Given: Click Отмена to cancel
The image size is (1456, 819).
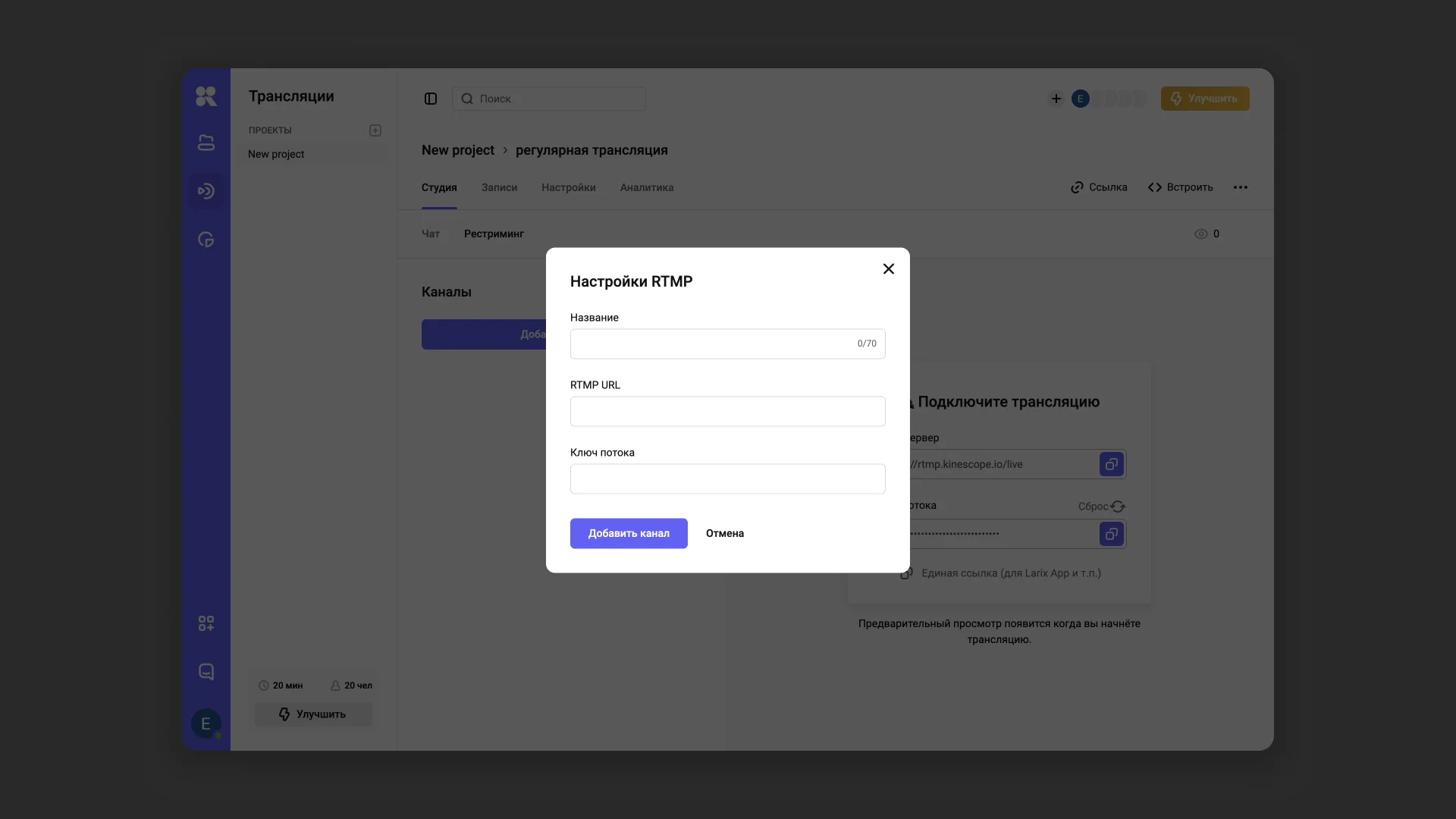Looking at the screenshot, I should [724, 533].
